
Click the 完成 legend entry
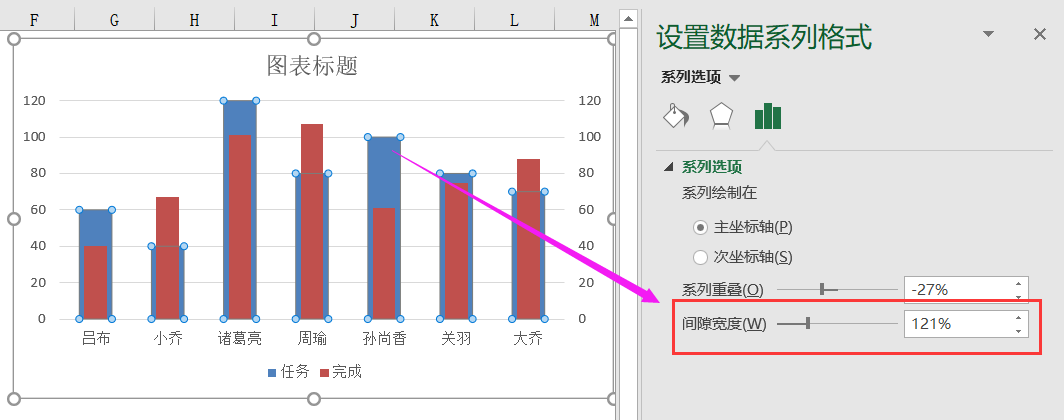[x=341, y=372]
